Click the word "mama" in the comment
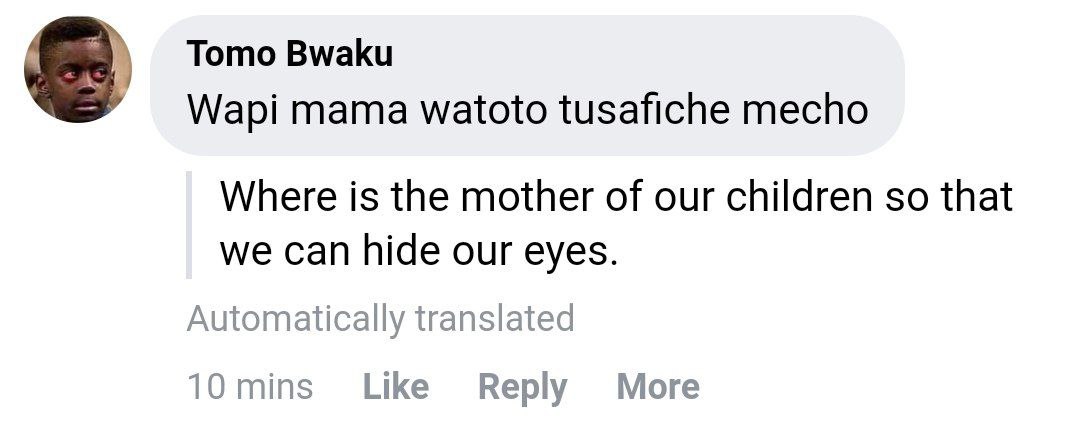Screen dimensions: 1080x445 (x=350, y=108)
